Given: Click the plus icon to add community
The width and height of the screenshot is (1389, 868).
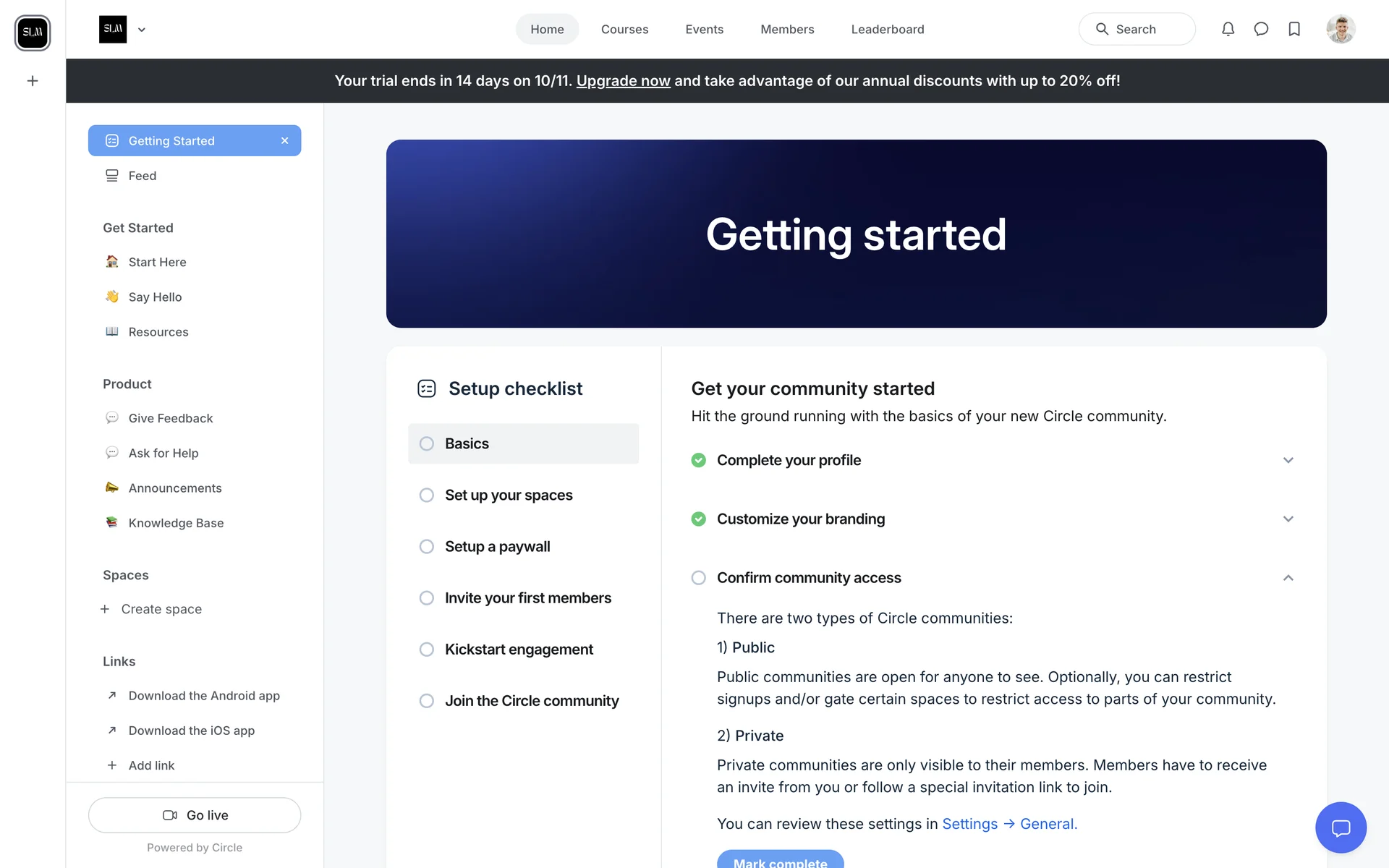Looking at the screenshot, I should pos(33,81).
